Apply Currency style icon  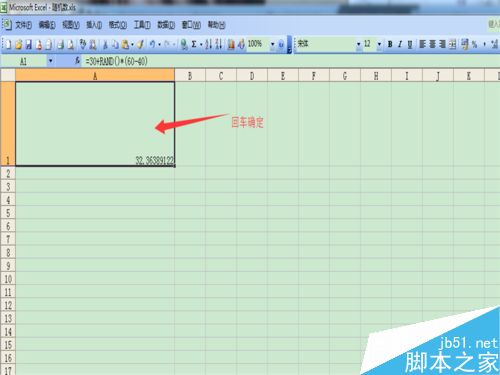tap(465, 44)
